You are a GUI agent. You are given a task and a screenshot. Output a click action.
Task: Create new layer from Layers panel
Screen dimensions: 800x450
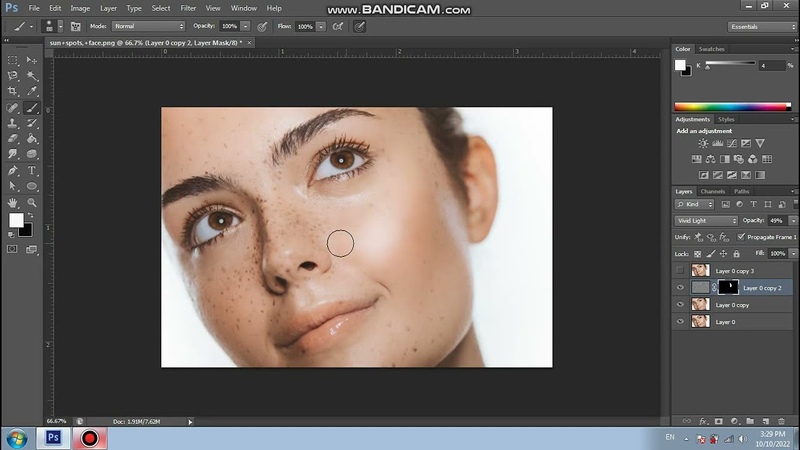[766, 421]
